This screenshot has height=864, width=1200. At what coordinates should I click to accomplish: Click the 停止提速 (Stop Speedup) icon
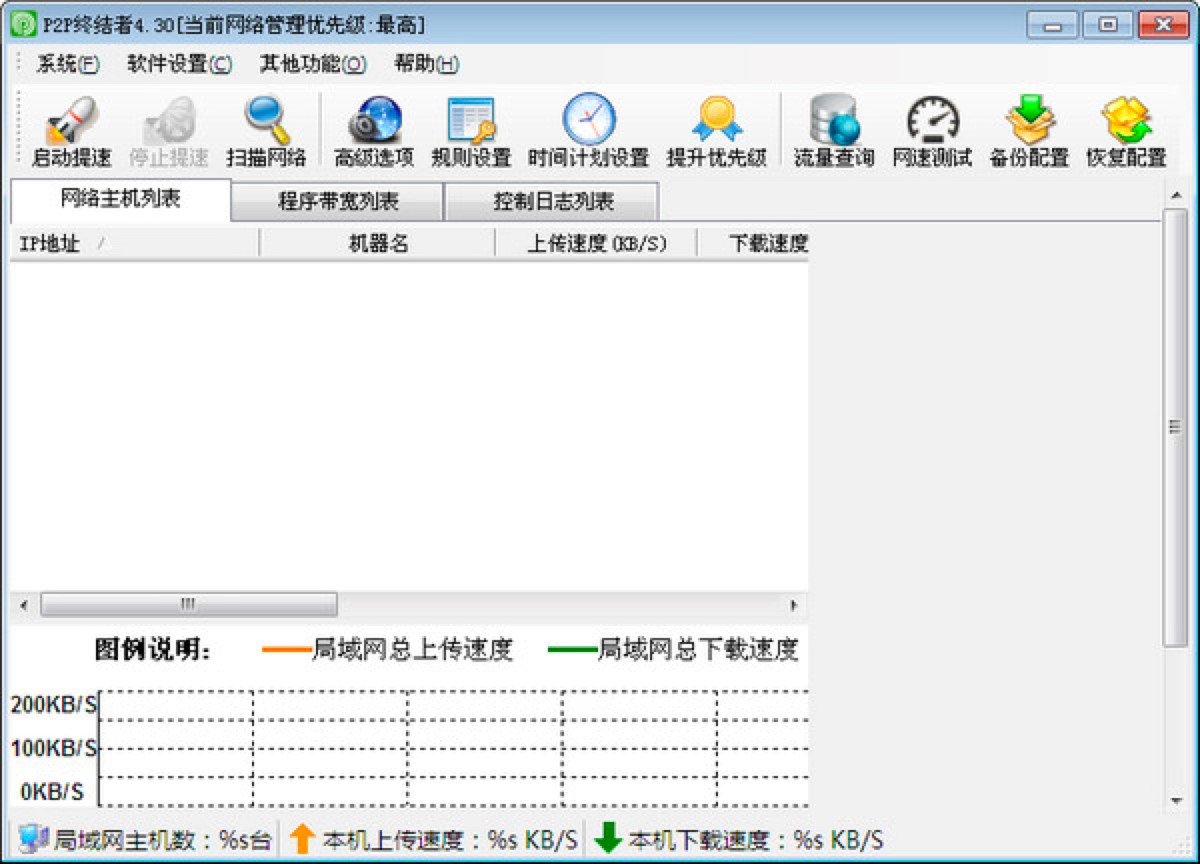pyautogui.click(x=166, y=128)
